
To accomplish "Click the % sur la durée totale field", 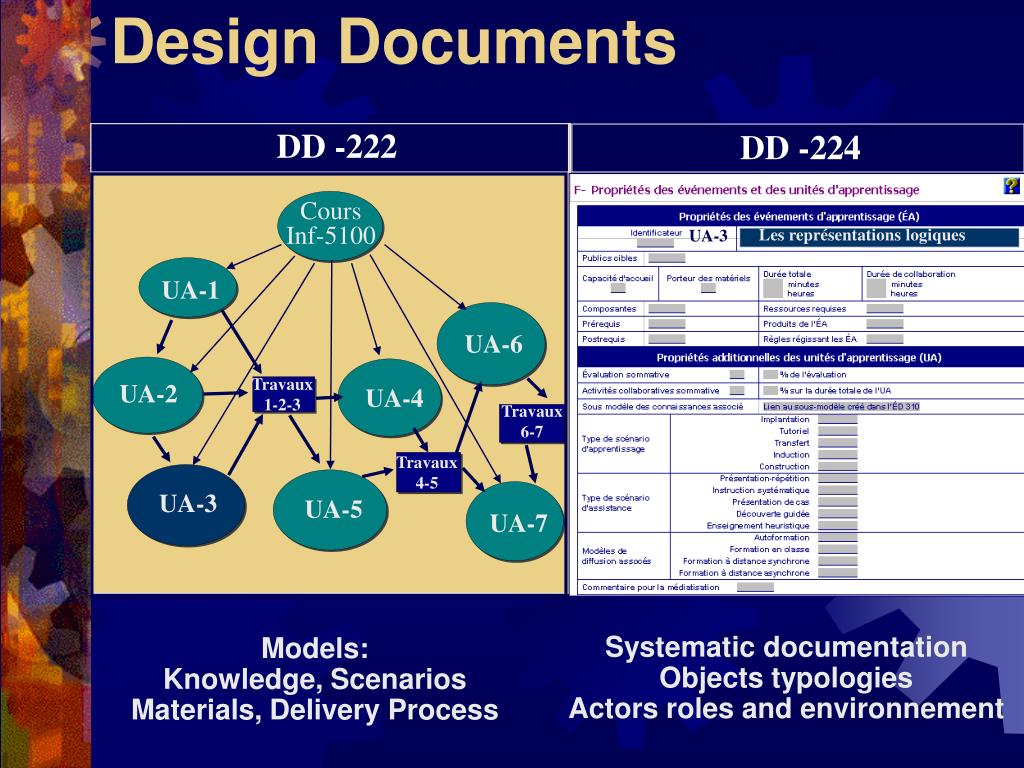I will click(771, 391).
